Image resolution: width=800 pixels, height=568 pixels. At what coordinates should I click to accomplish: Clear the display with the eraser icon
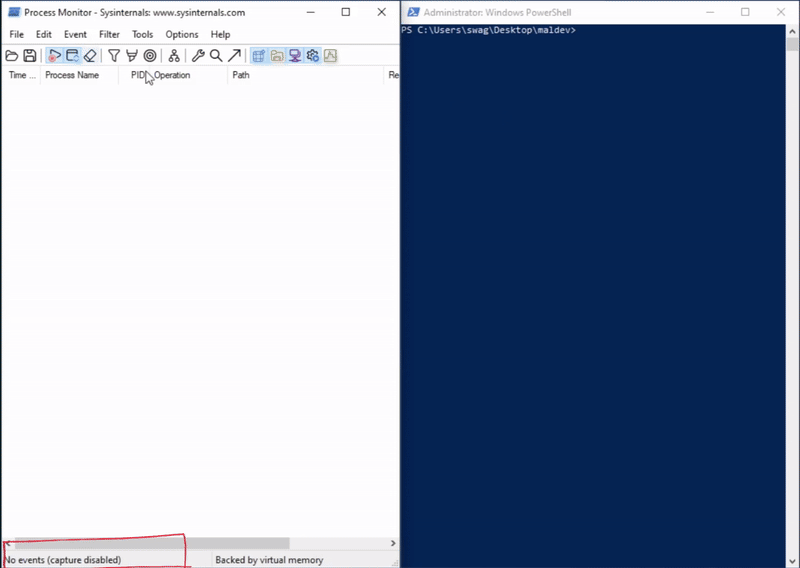point(90,56)
